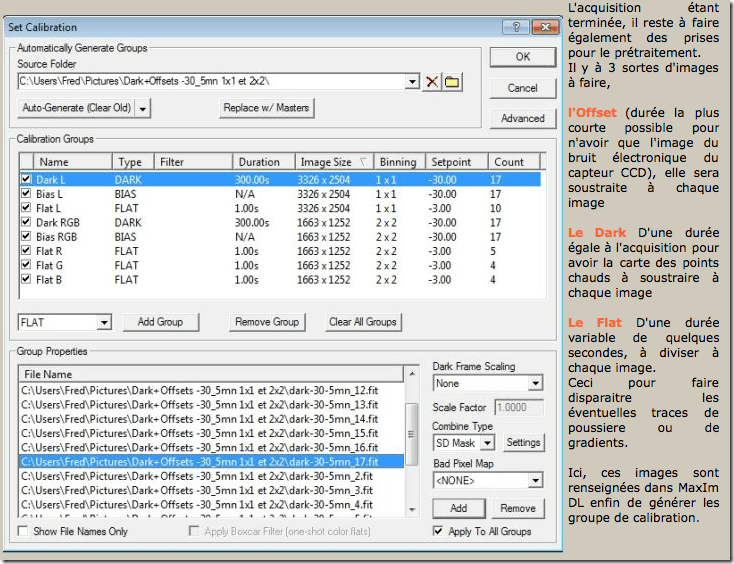Expand the Auto-Generate arrow menu
734x564 pixels.
click(x=142, y=109)
